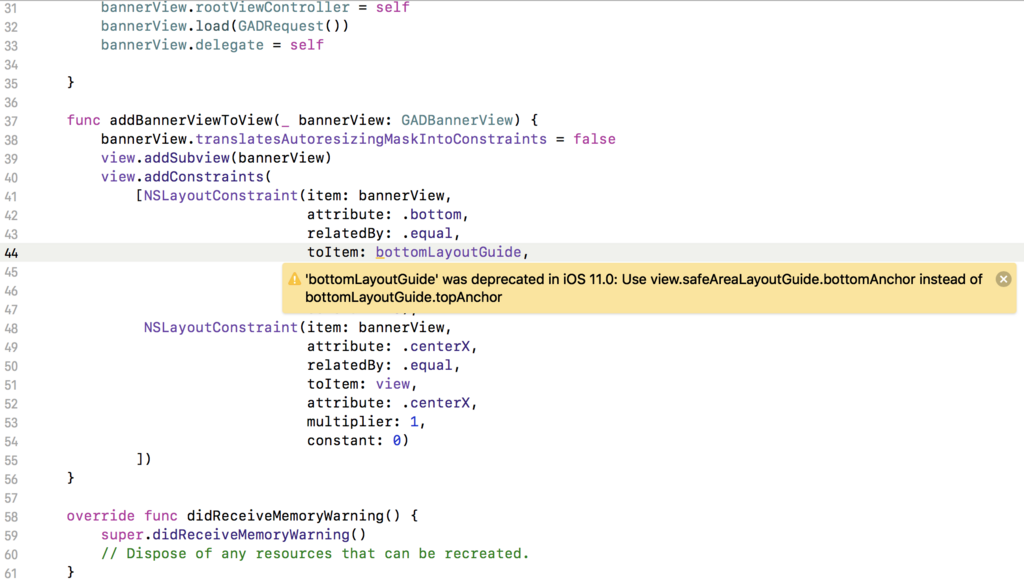
Task: Click the warning message text in banner
Action: pos(643,288)
